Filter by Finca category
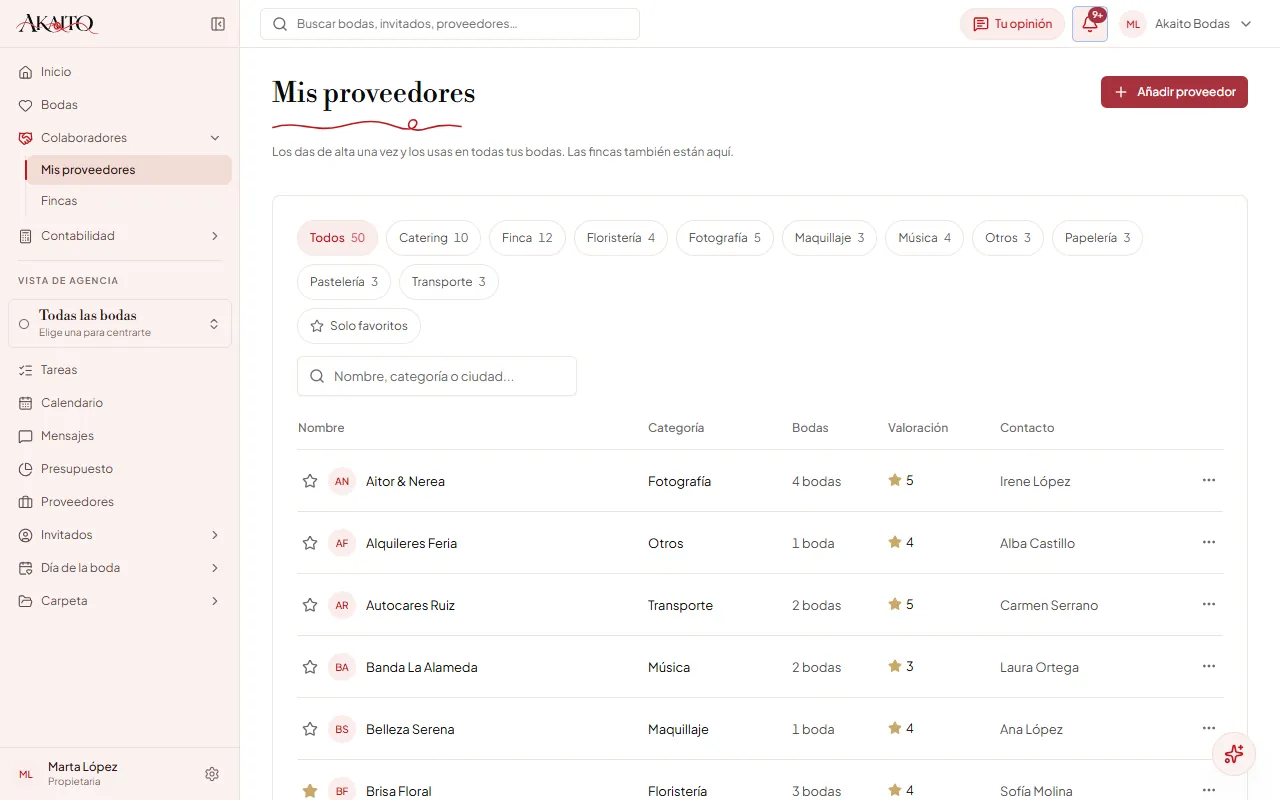 pos(527,238)
